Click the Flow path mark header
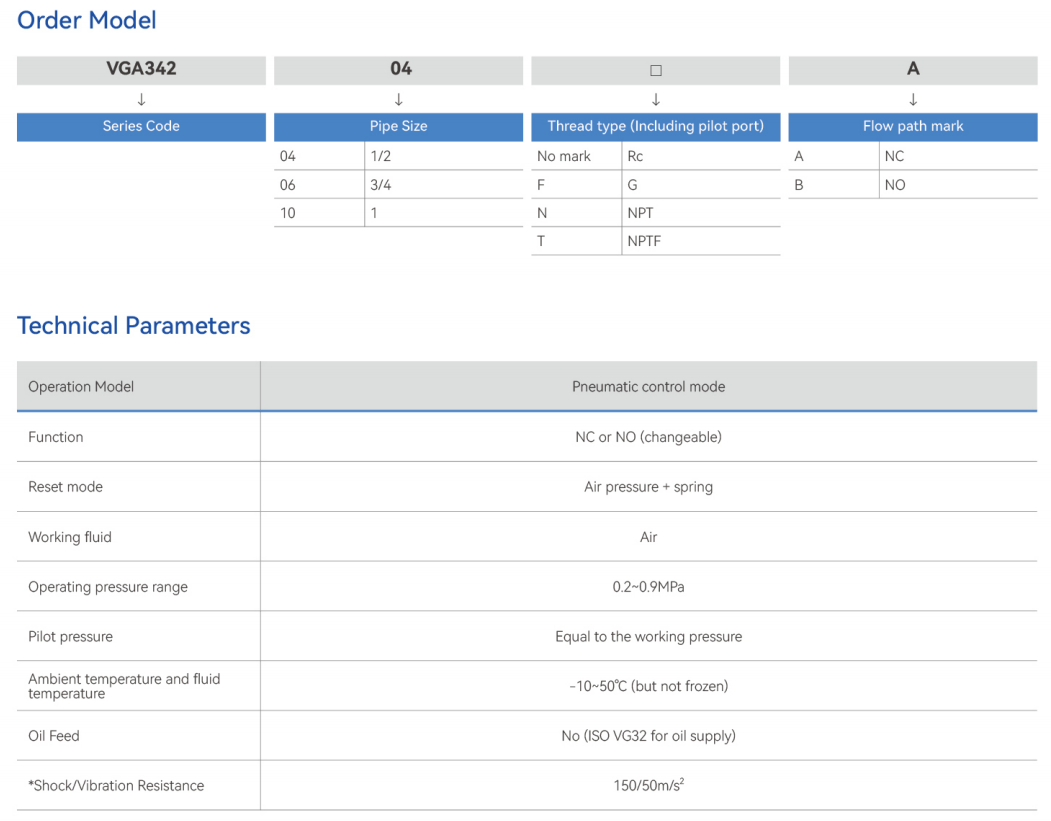The height and width of the screenshot is (821, 1051). point(913,126)
